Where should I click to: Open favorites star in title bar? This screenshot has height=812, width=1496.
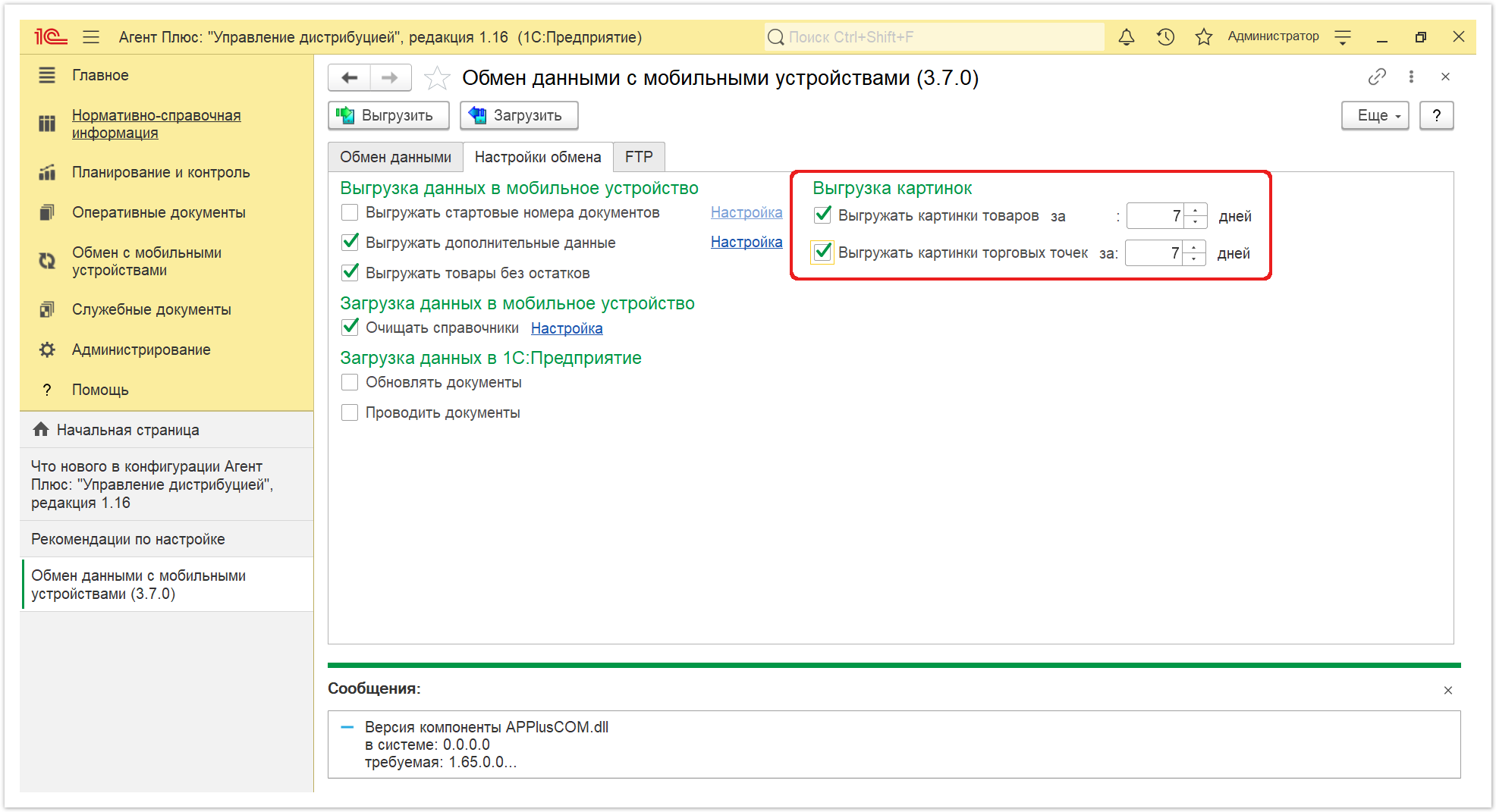(1203, 36)
